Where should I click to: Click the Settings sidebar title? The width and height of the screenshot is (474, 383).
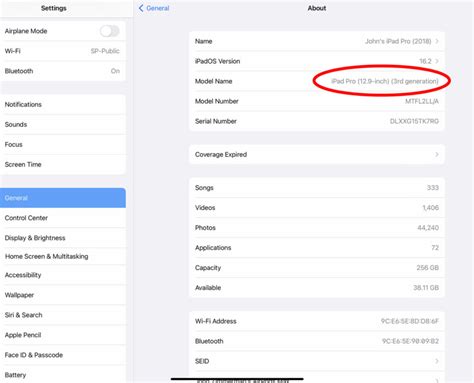(54, 8)
